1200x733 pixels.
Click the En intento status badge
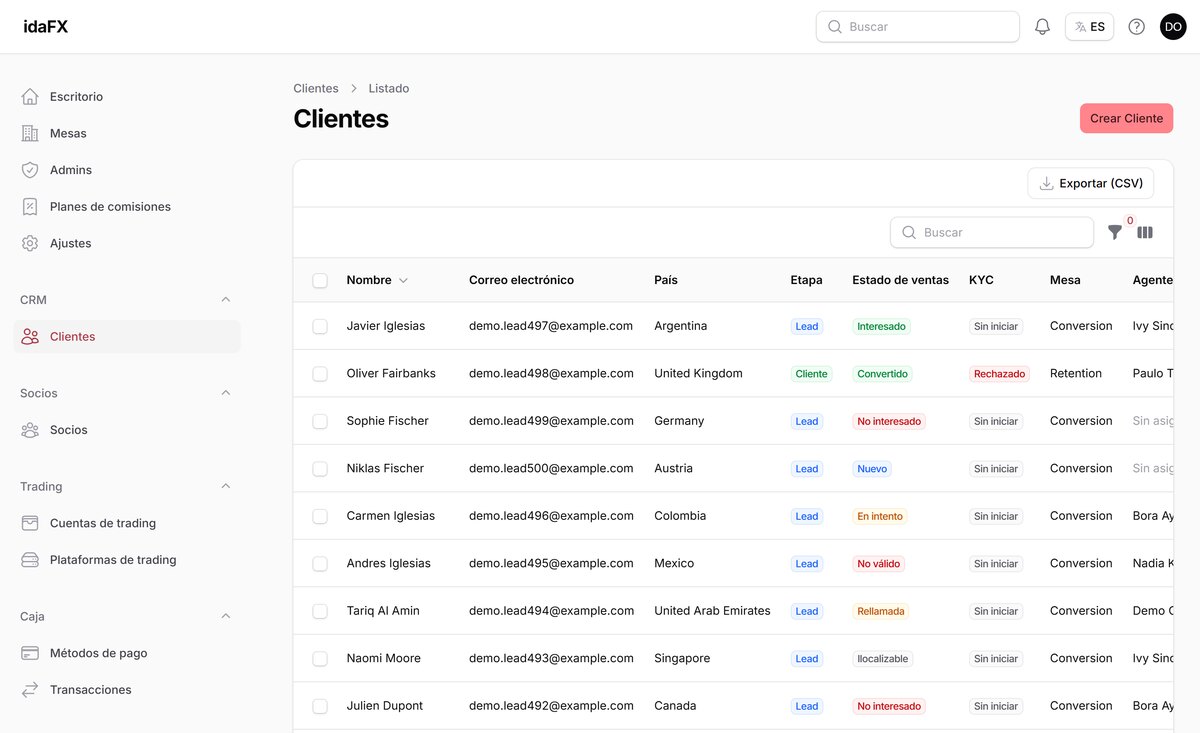click(880, 516)
